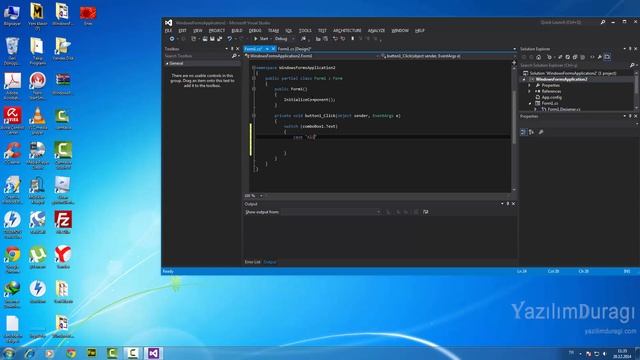Click the Navigate Backward toolbar button

click(x=172, y=39)
